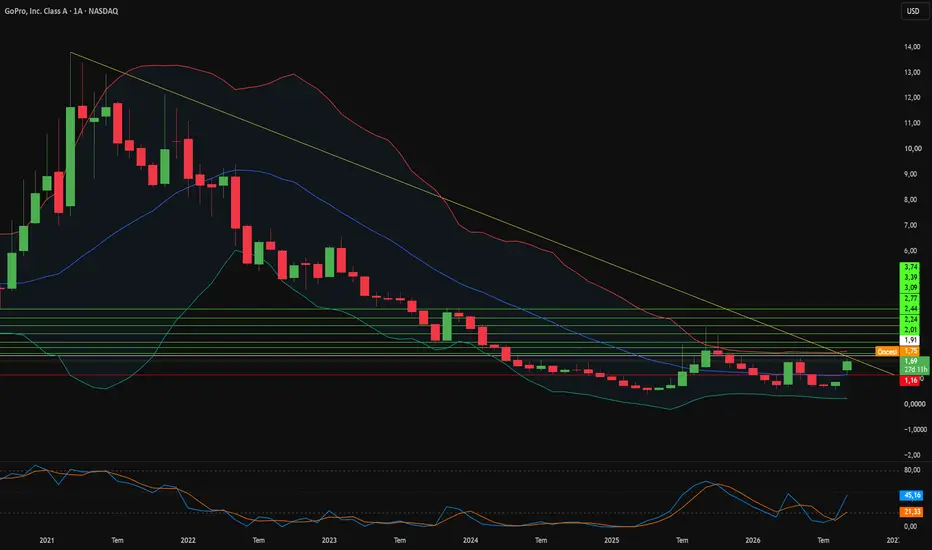Select the 2024 label on time axis
This screenshot has width=932, height=550.
point(470,540)
